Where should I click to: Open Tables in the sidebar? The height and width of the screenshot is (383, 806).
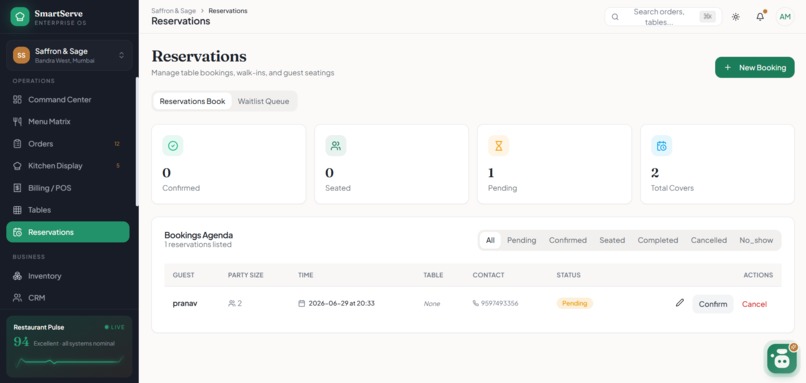coord(68,210)
